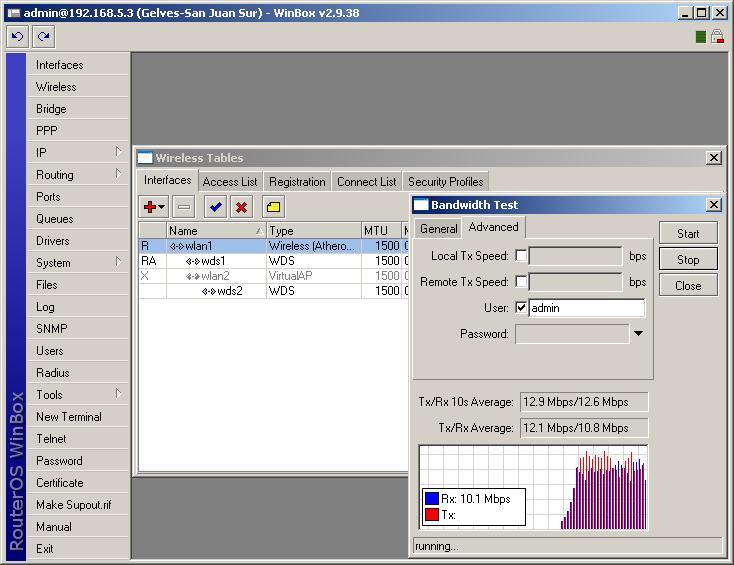
Task: Click the Tx/Rx Average value field
Action: point(584,428)
